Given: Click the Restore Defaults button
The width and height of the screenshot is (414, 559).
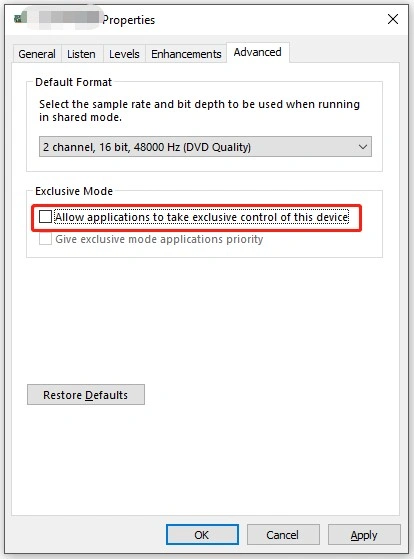Looking at the screenshot, I should click(86, 395).
